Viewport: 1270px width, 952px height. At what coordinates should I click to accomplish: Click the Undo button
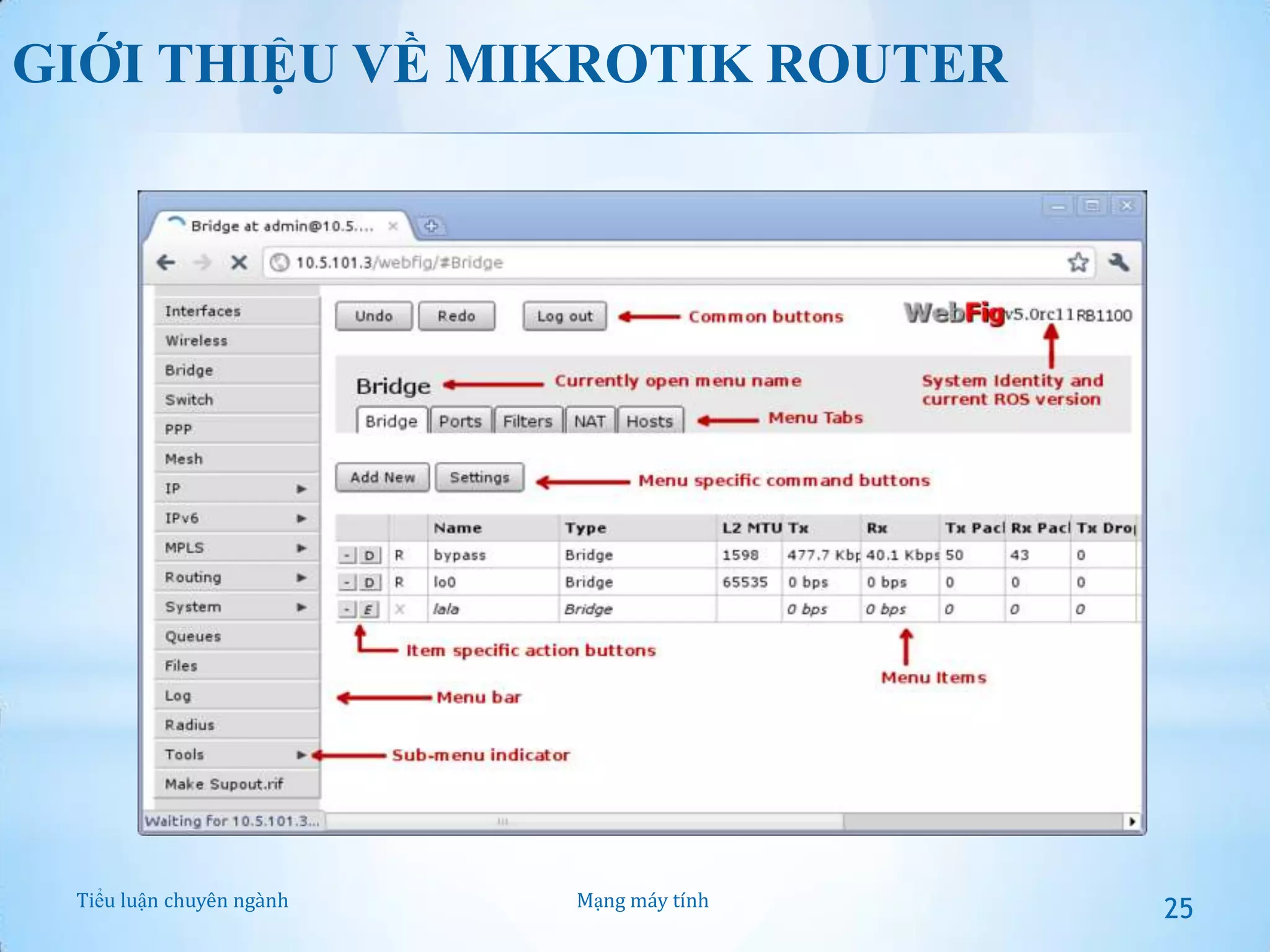click(374, 316)
